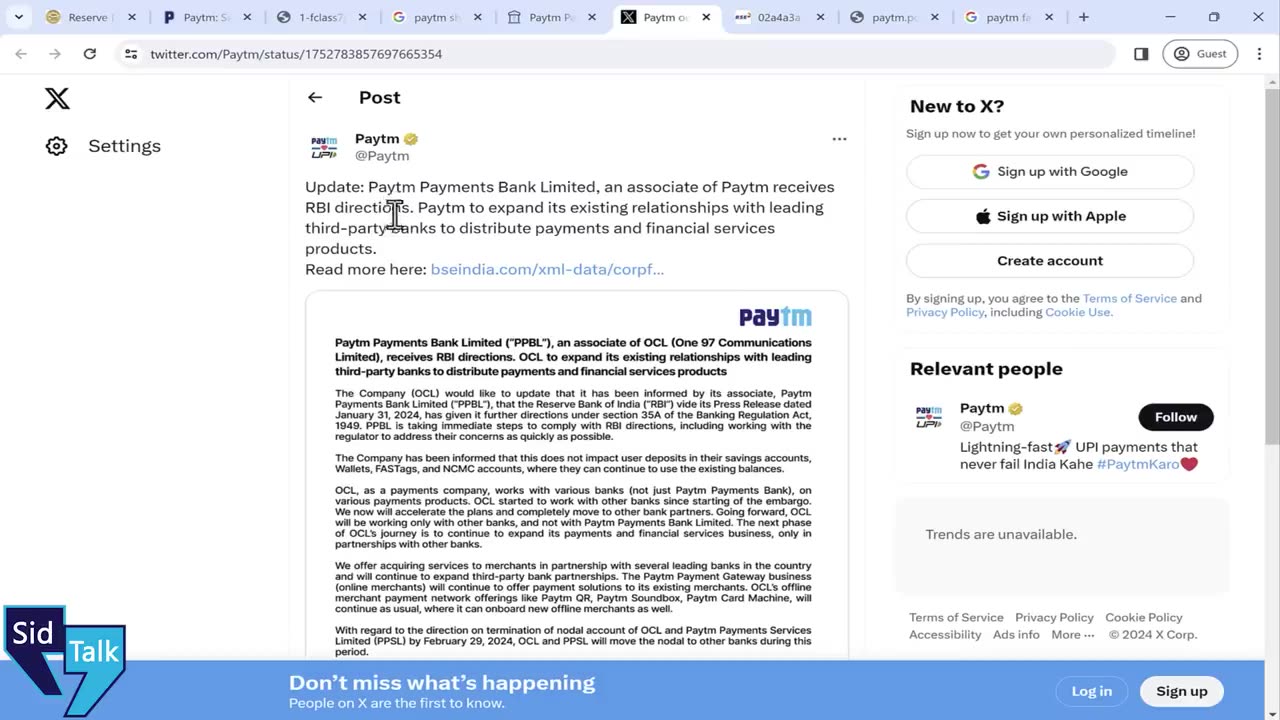Open #PaytmKaro hashtag
Viewport: 1280px width, 720px height.
click(x=1138, y=464)
